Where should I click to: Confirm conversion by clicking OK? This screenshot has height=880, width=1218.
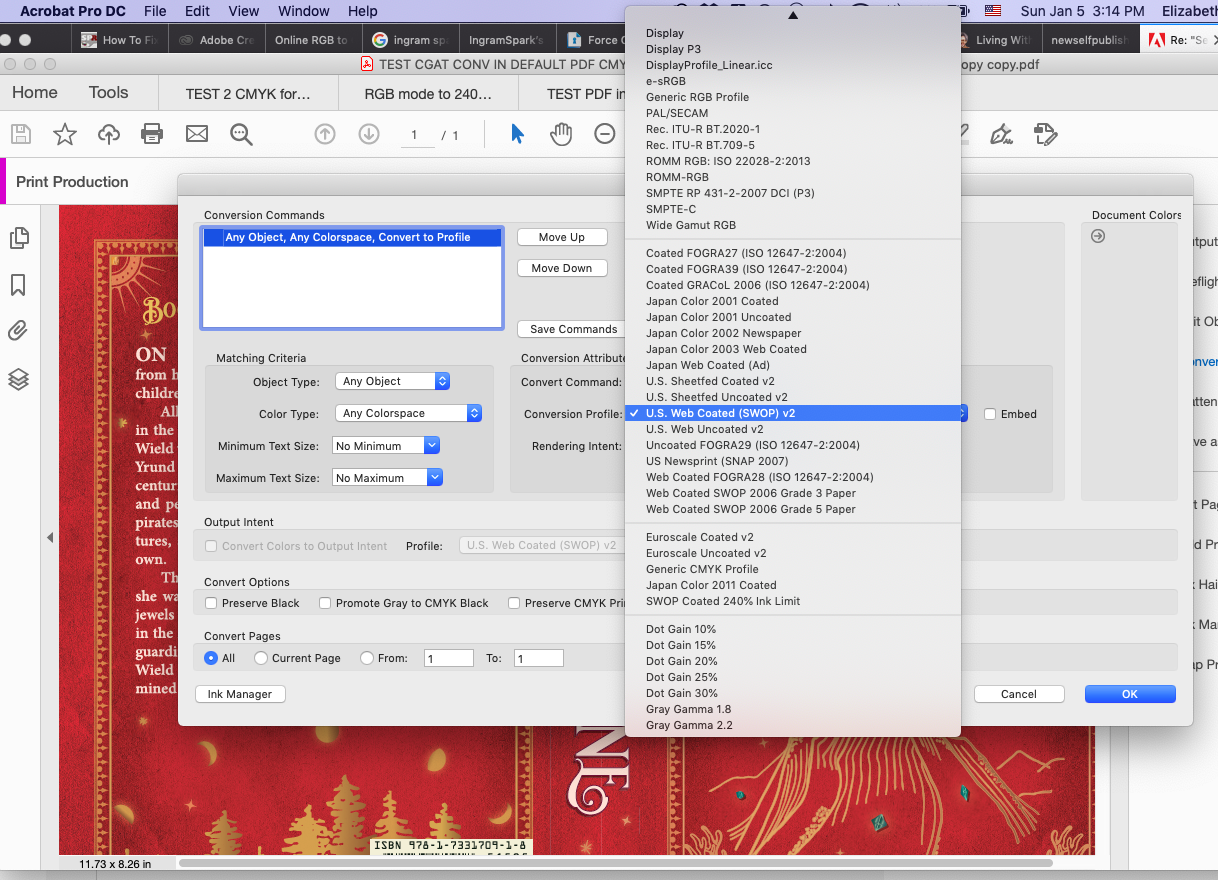coord(1130,693)
